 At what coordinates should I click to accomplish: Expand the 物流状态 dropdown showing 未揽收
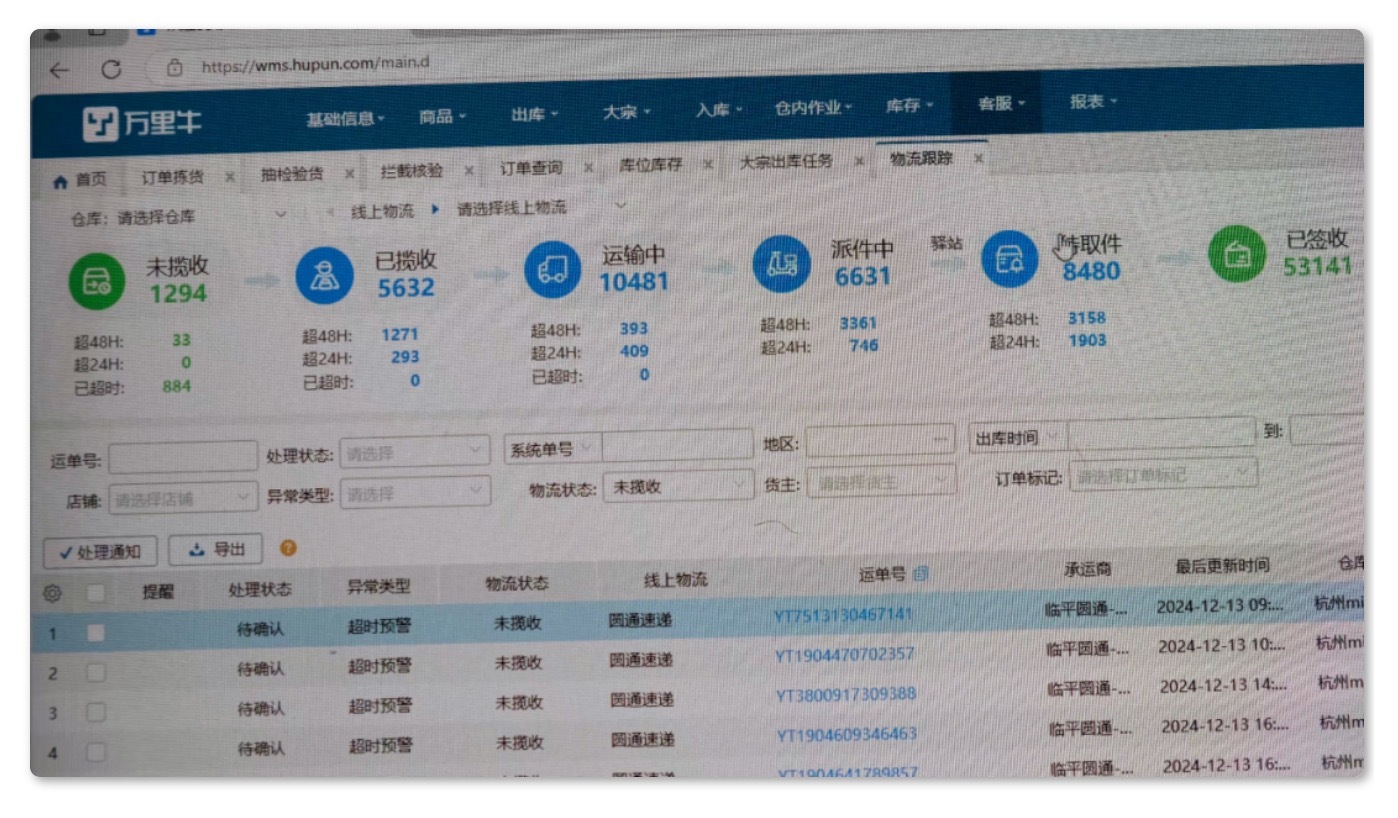pos(677,486)
